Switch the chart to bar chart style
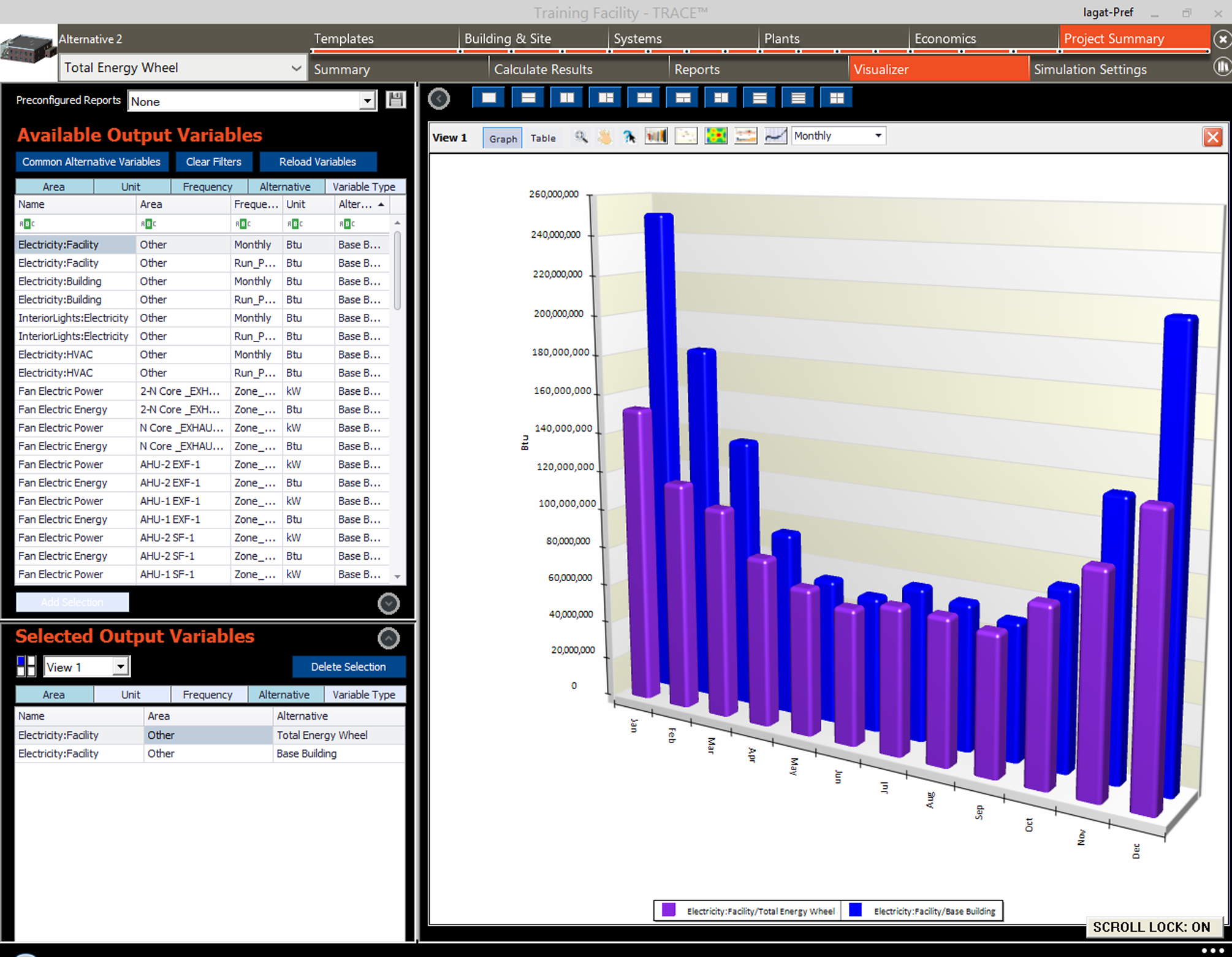Viewport: 1232px width, 957px height. 656,136
